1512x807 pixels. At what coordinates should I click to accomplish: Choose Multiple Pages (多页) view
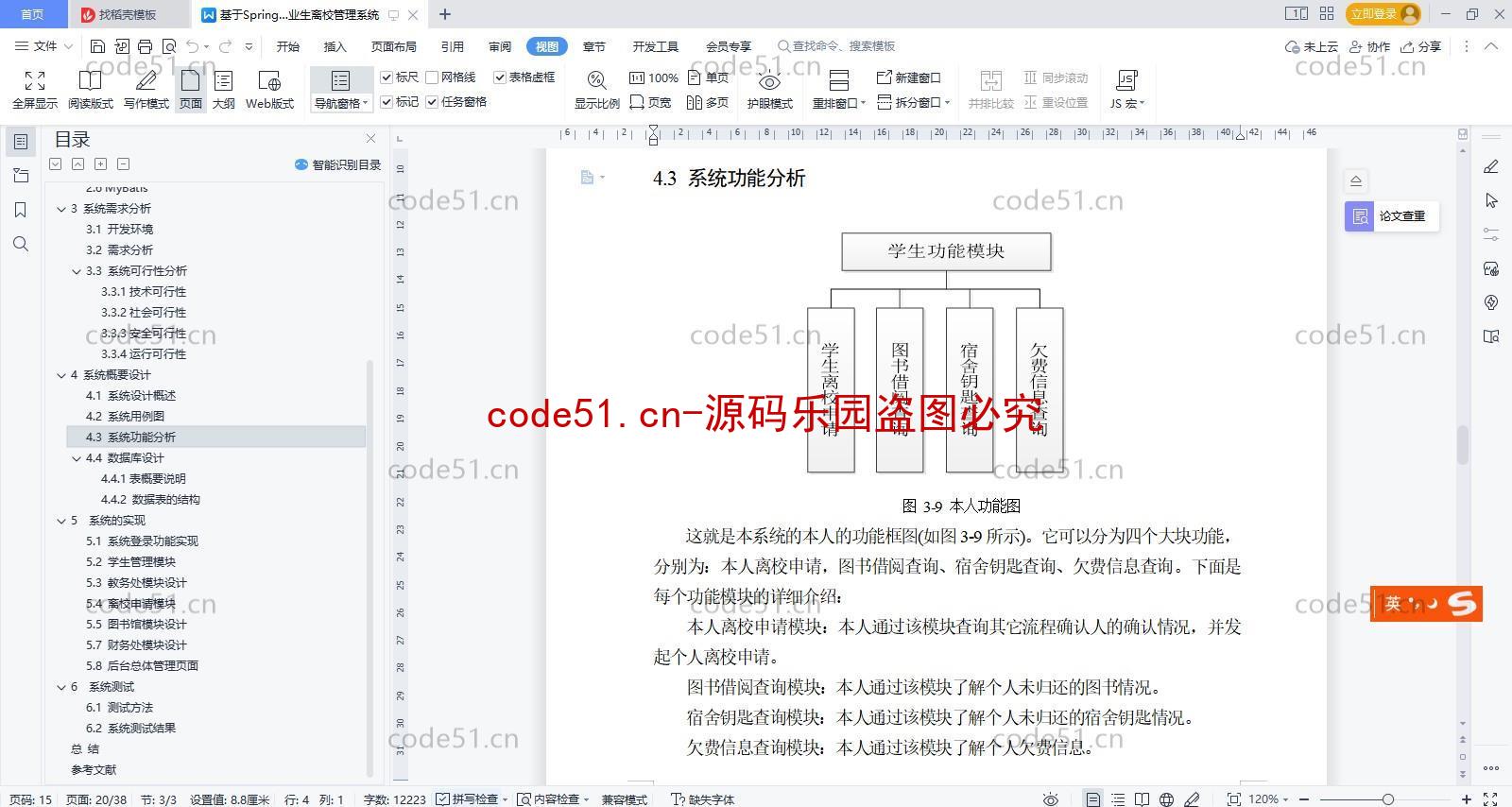(709, 102)
